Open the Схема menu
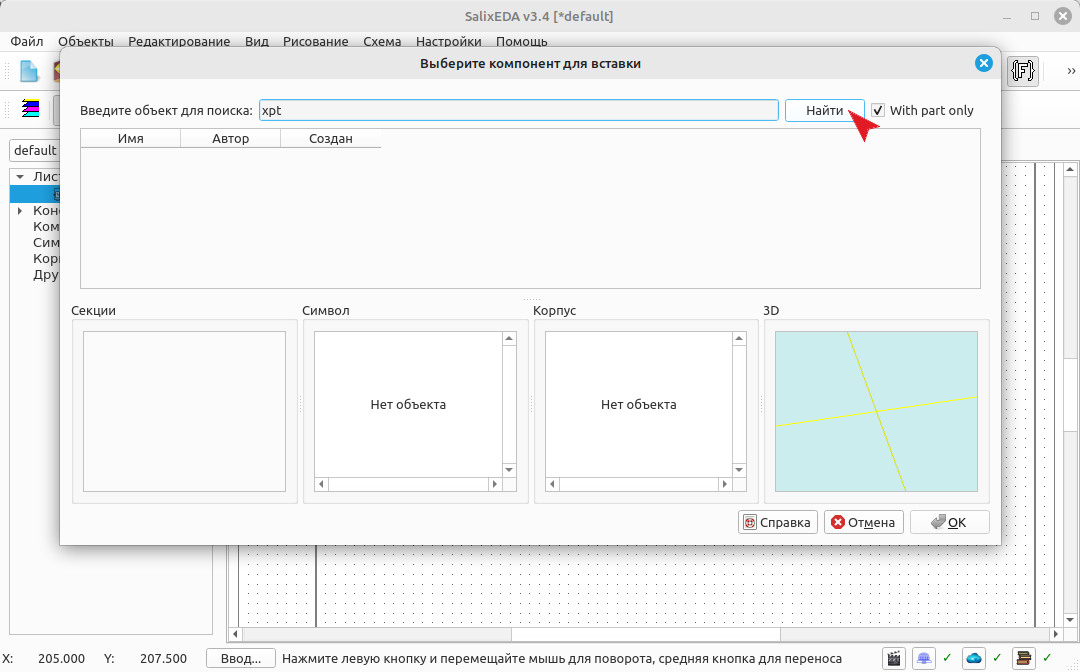 382,41
